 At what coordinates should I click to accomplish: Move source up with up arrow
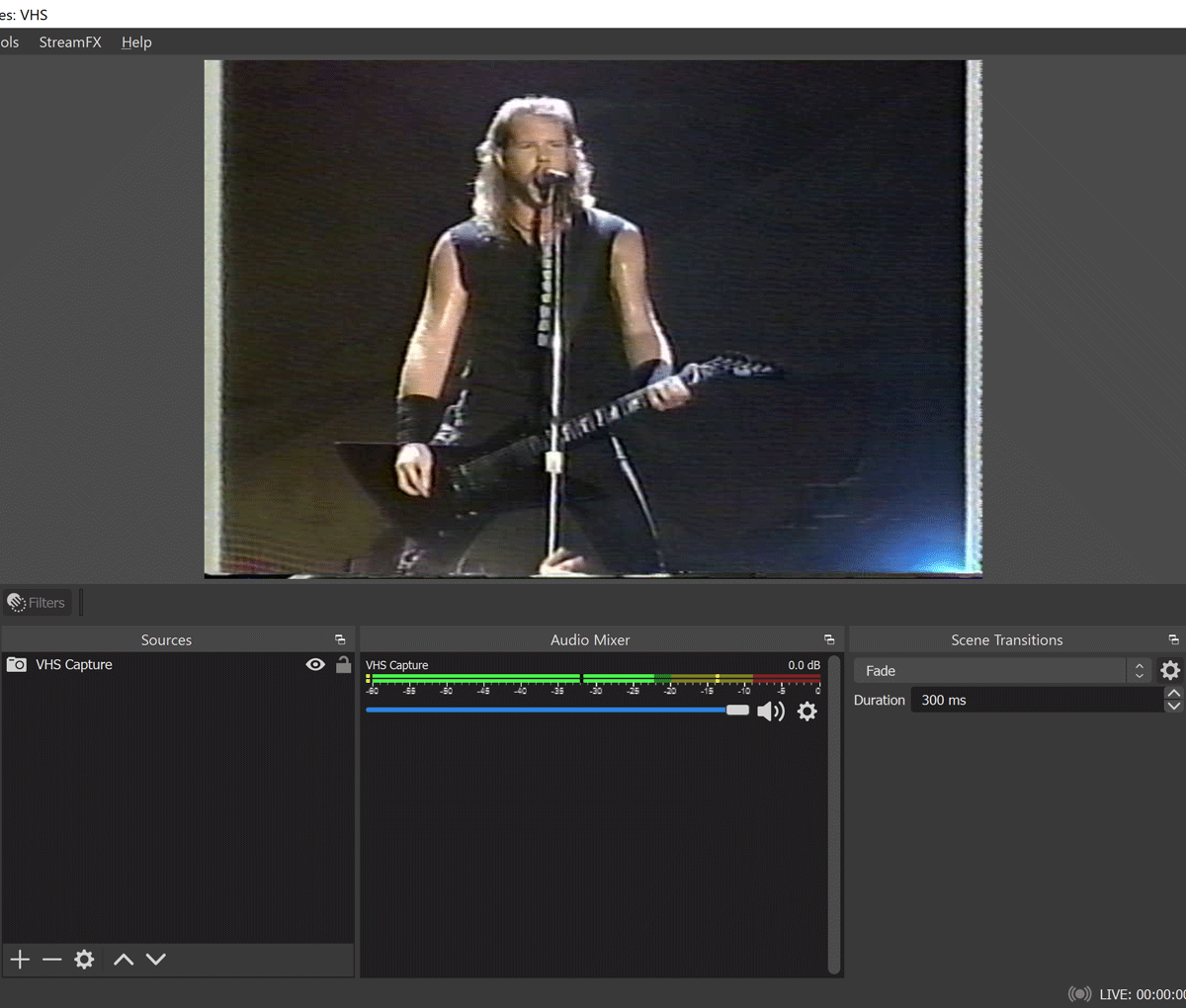(x=124, y=960)
